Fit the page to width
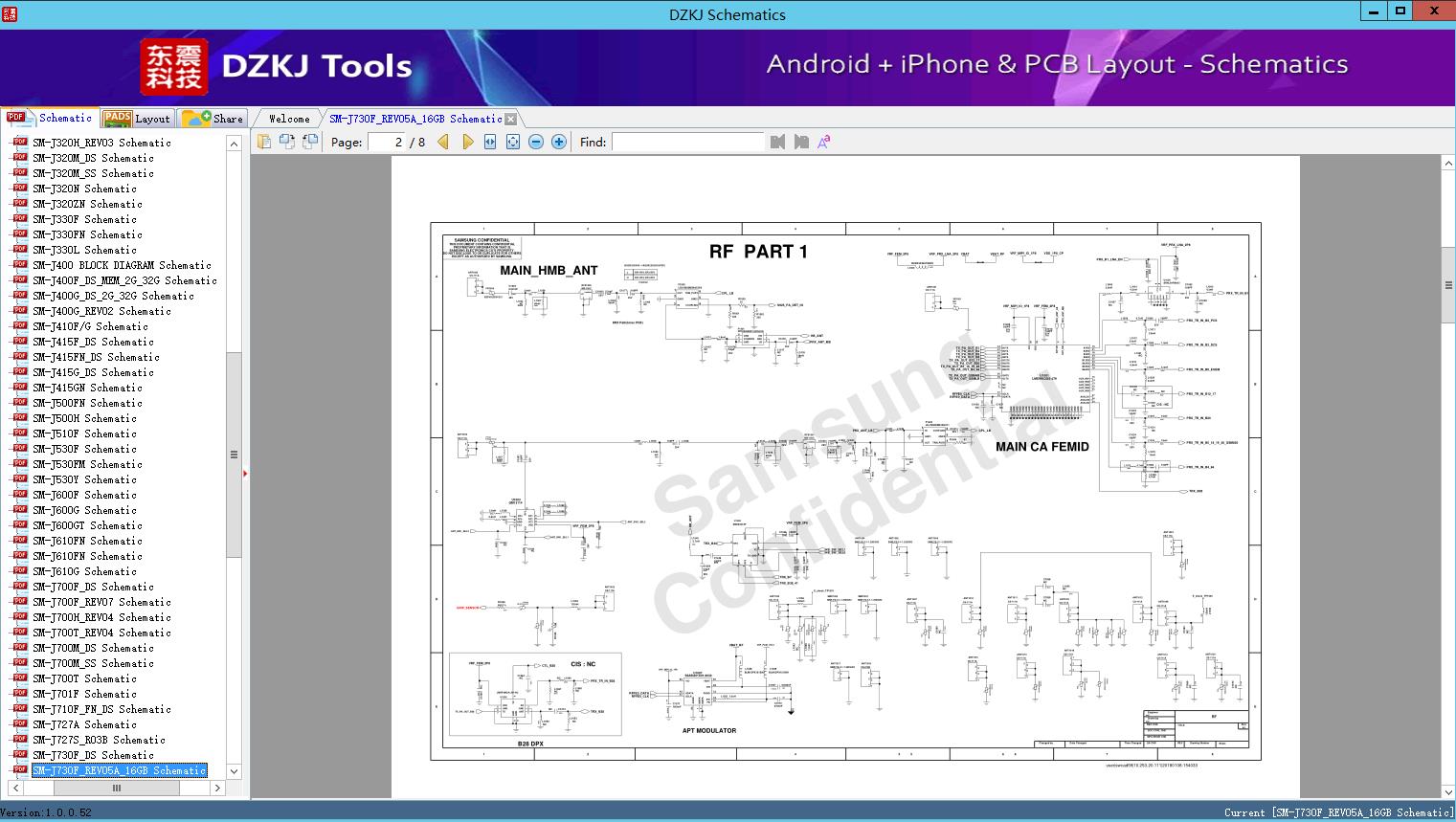The width and height of the screenshot is (1456, 822). (490, 142)
